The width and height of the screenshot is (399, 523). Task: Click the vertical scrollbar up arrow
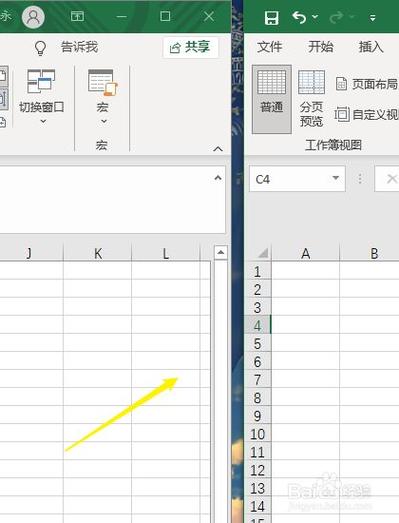[221, 252]
